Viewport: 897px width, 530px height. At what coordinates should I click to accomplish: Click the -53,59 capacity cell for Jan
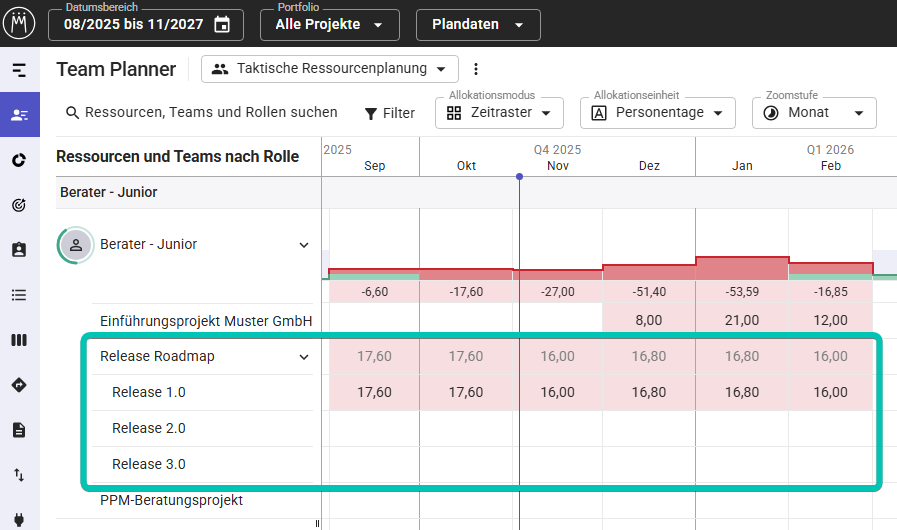tap(742, 292)
